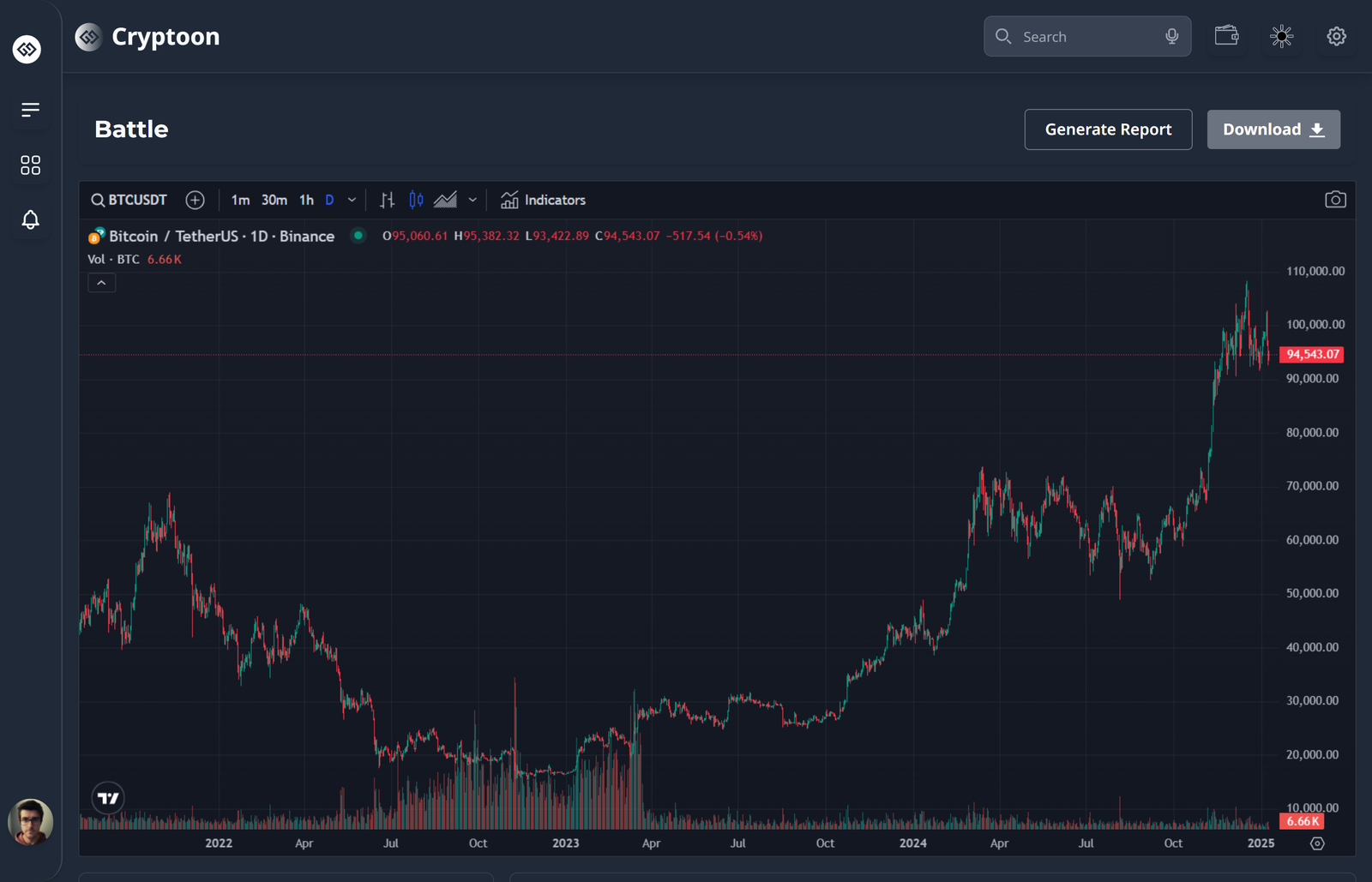Open the TradingView logo on chart
The height and width of the screenshot is (882, 1372).
click(108, 798)
